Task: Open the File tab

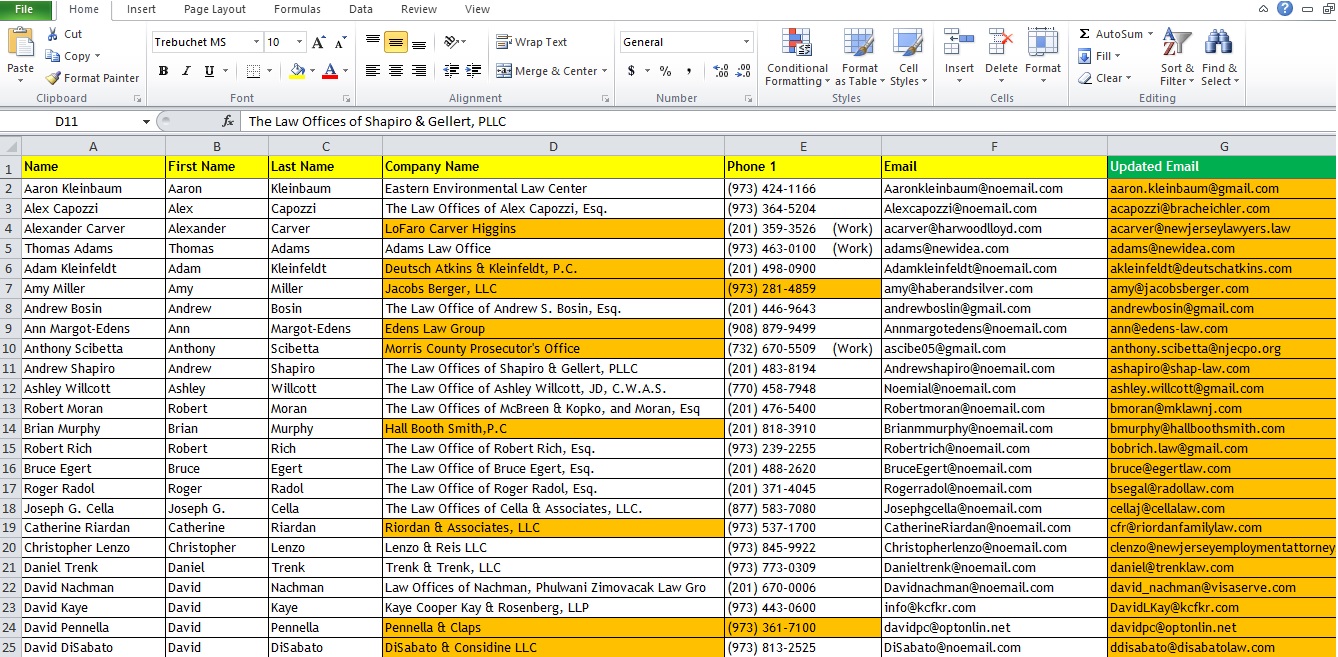Action: tap(25, 9)
